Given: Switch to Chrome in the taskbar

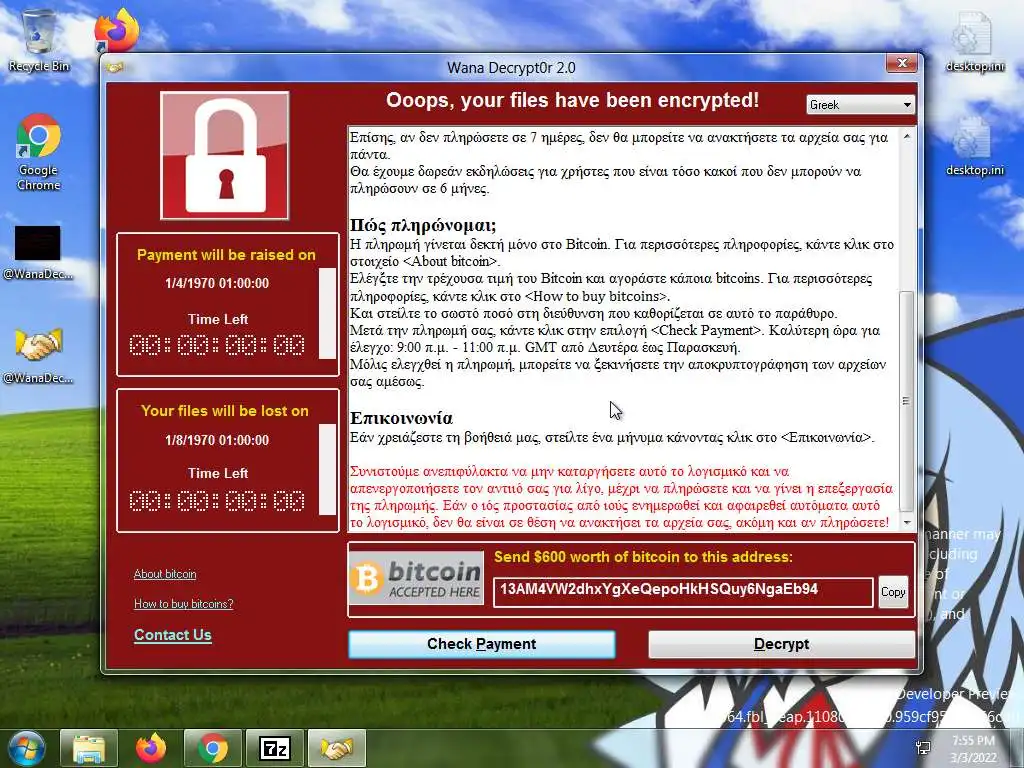Looking at the screenshot, I should pos(213,748).
